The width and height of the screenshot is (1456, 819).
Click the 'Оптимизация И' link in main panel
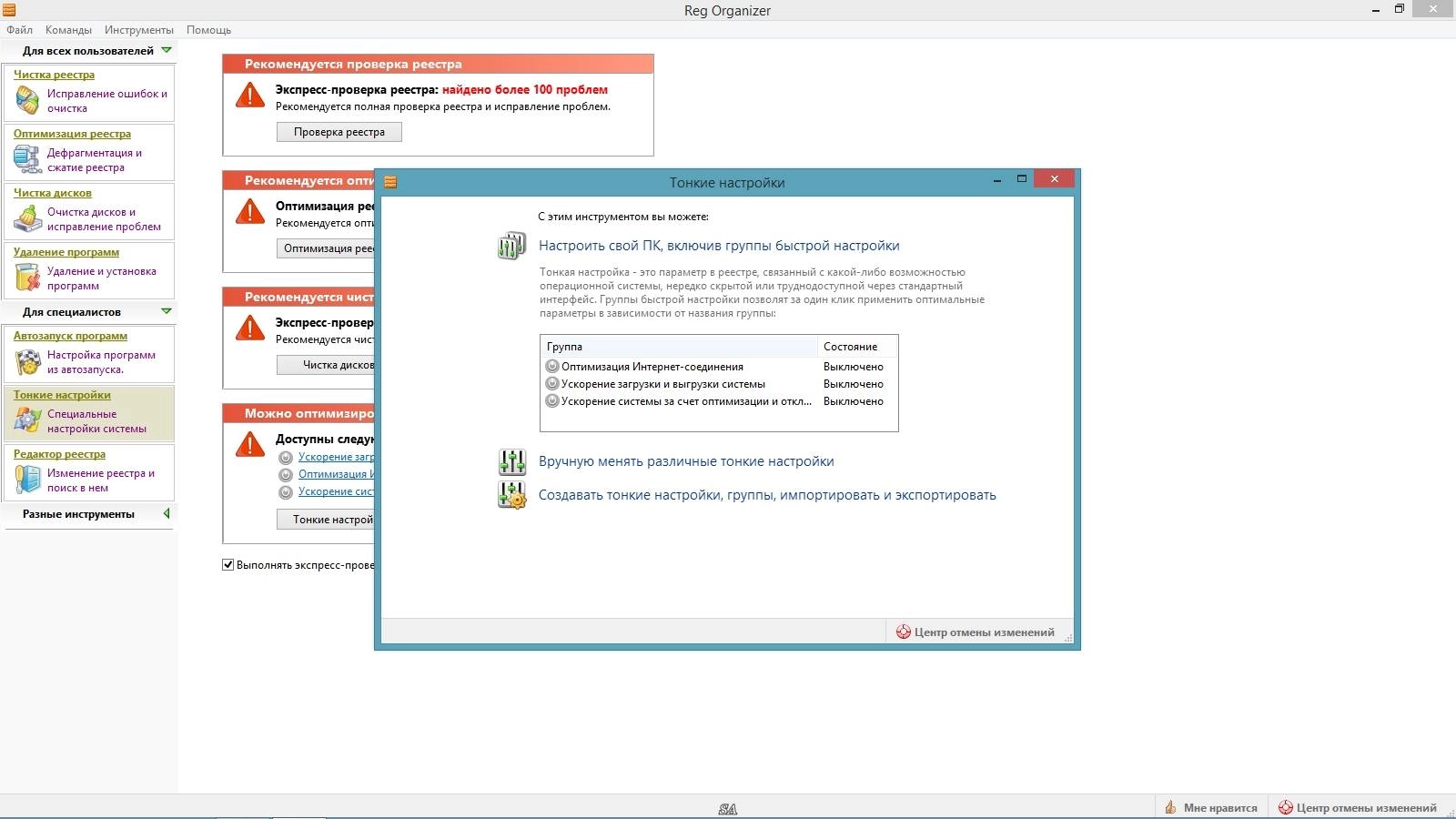point(337,474)
